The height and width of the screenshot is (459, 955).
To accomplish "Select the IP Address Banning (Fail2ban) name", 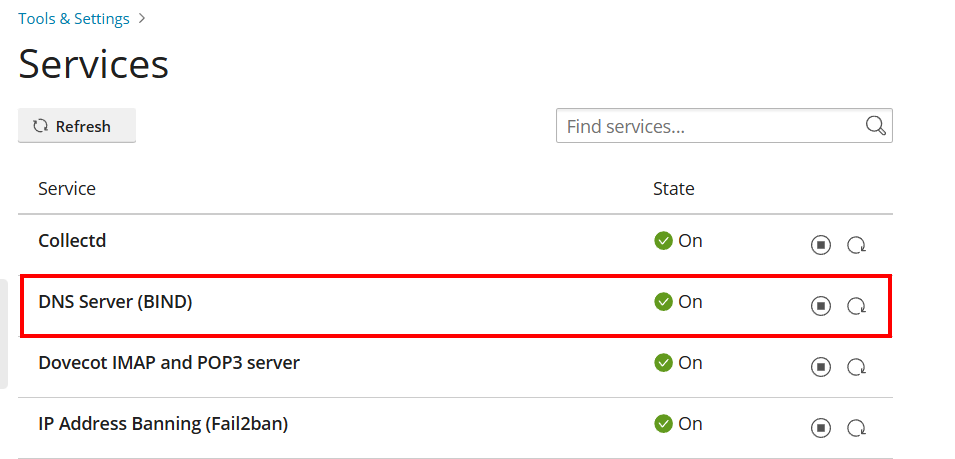I will click(163, 424).
